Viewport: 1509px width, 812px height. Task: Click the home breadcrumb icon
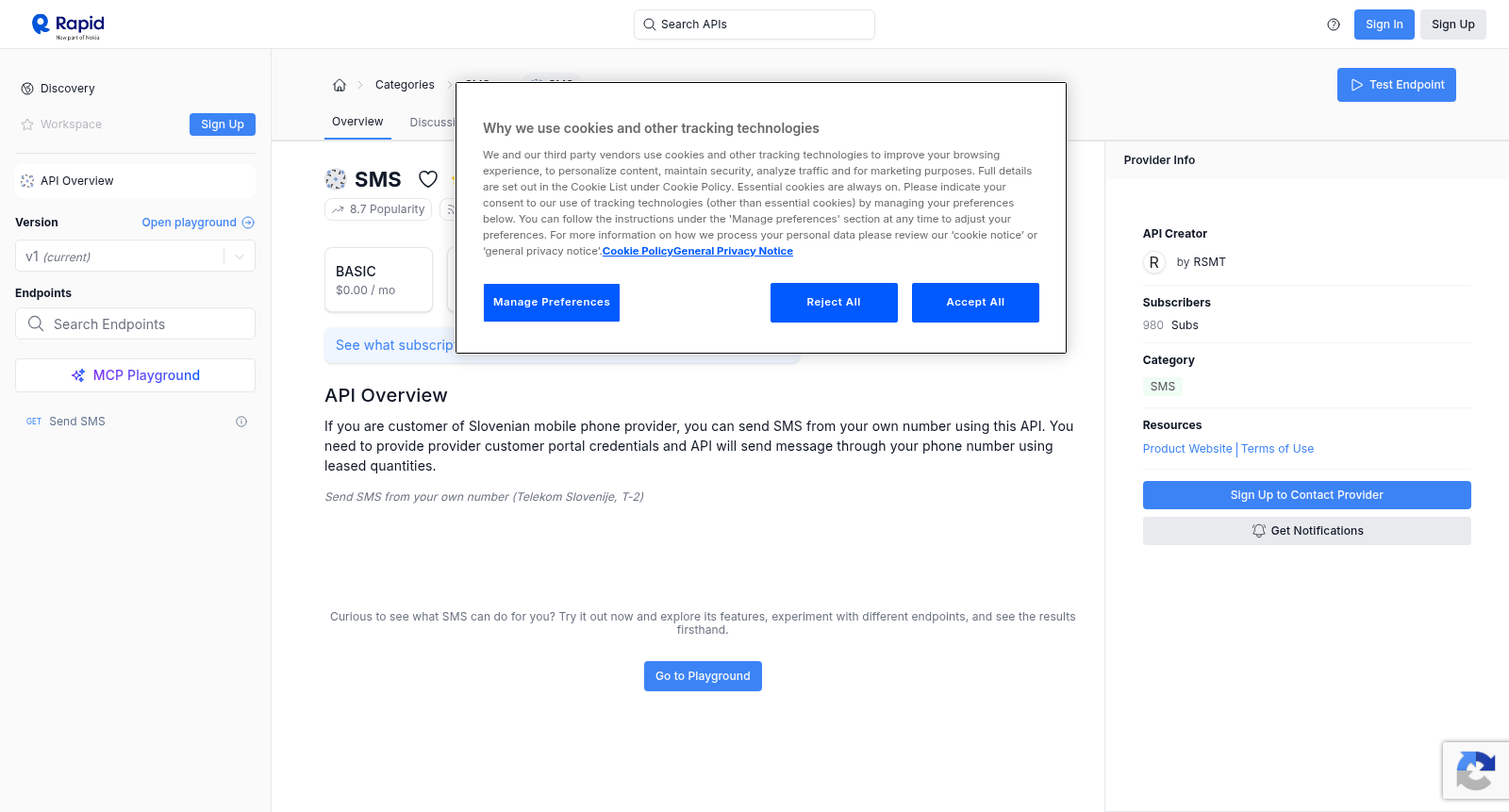click(340, 85)
